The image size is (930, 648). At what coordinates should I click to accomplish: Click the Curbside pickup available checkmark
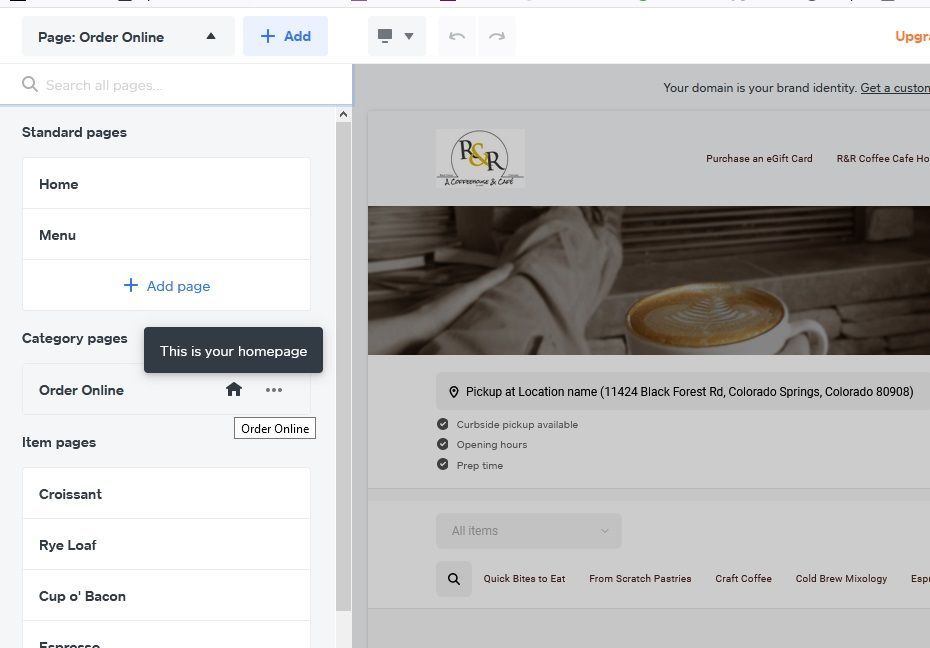pos(443,424)
